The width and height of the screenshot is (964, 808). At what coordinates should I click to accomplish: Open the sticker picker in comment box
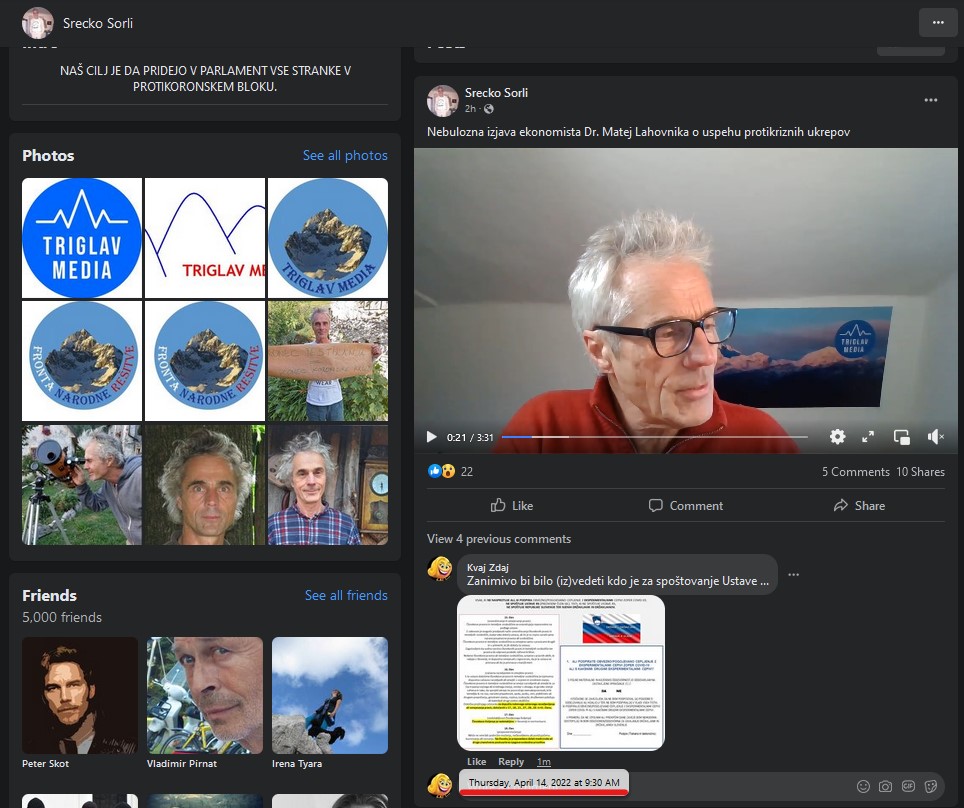pyautogui.click(x=931, y=786)
